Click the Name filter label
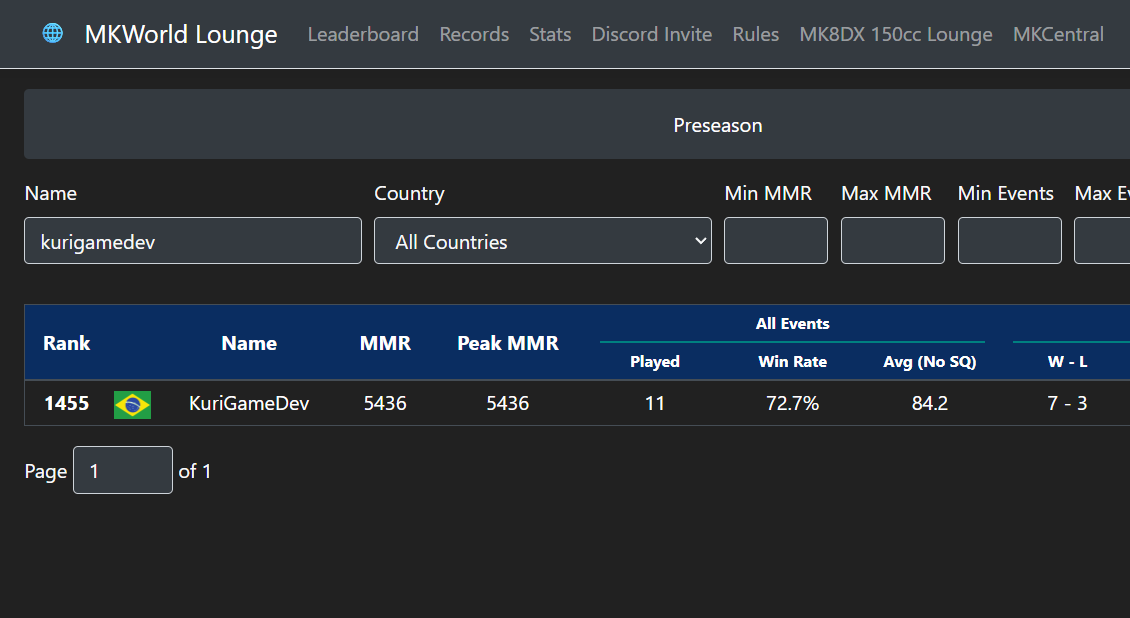 (x=50, y=193)
